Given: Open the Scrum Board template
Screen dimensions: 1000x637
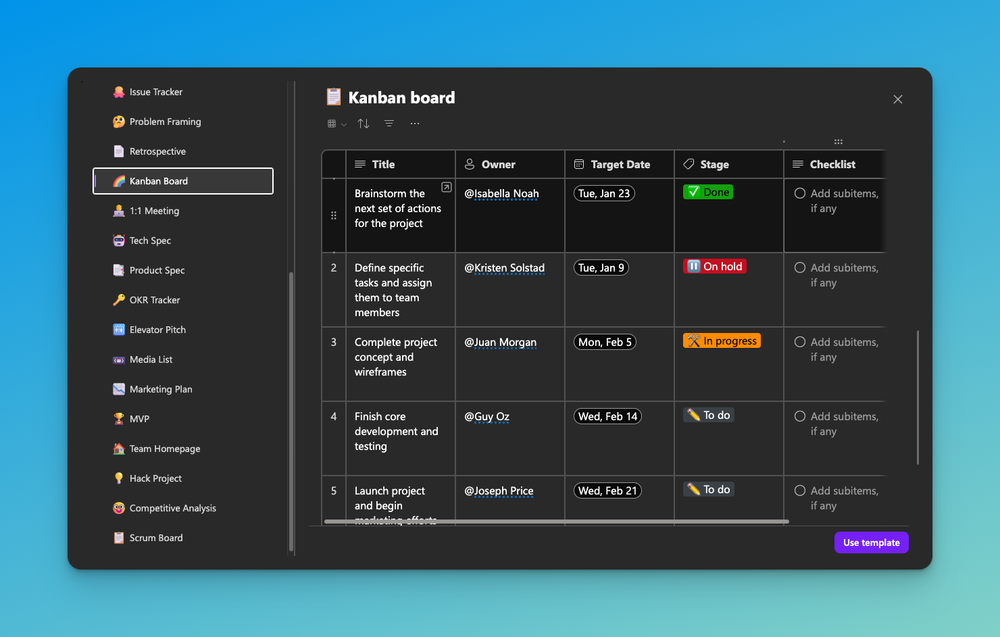Looking at the screenshot, I should click(x=156, y=537).
